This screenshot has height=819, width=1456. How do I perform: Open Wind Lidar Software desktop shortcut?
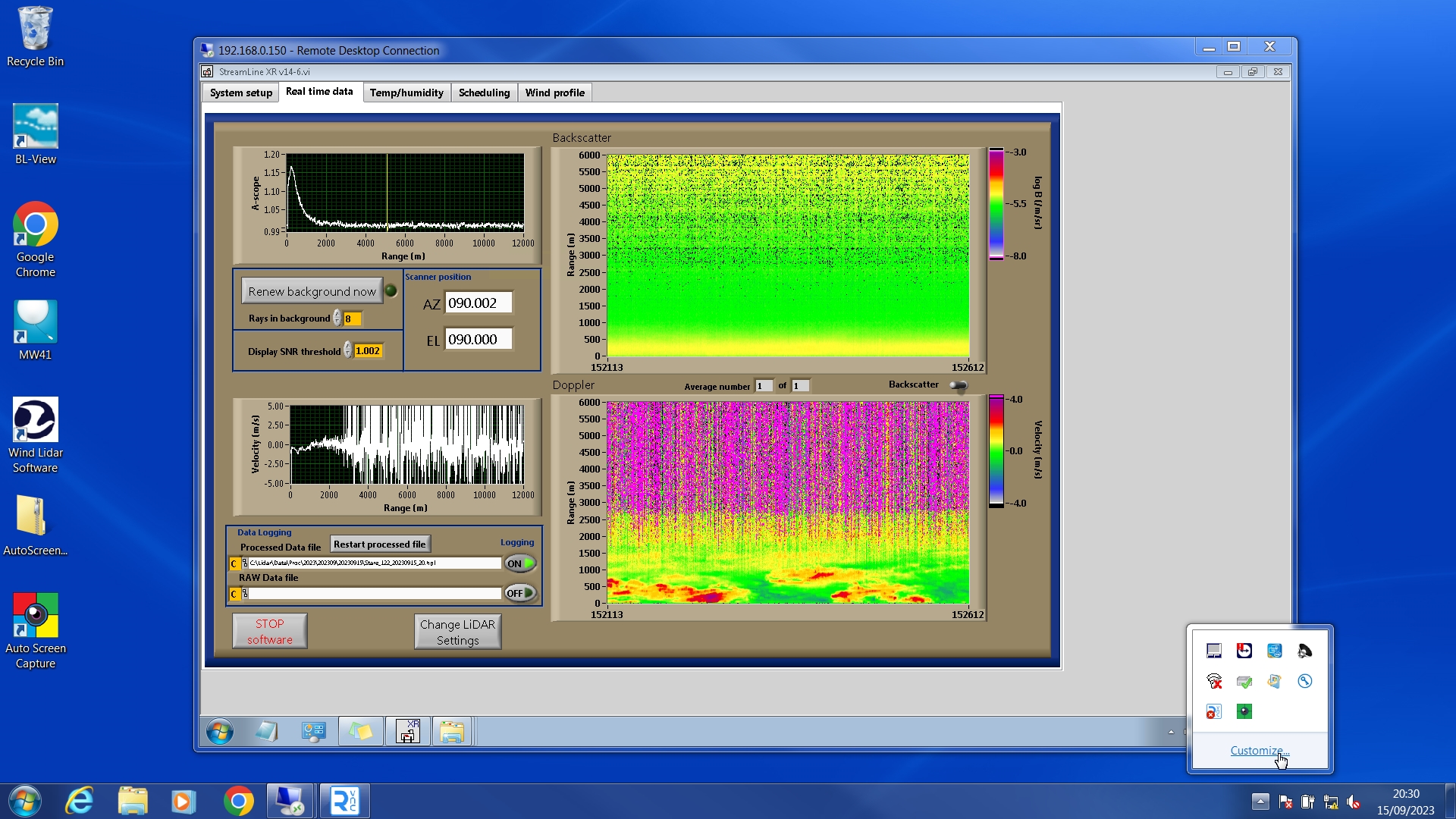(35, 420)
